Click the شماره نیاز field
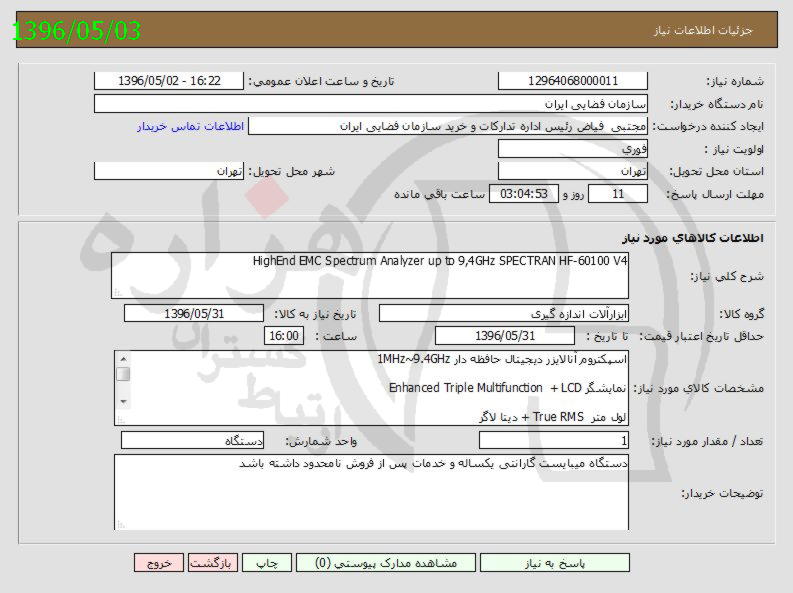 pos(572,81)
